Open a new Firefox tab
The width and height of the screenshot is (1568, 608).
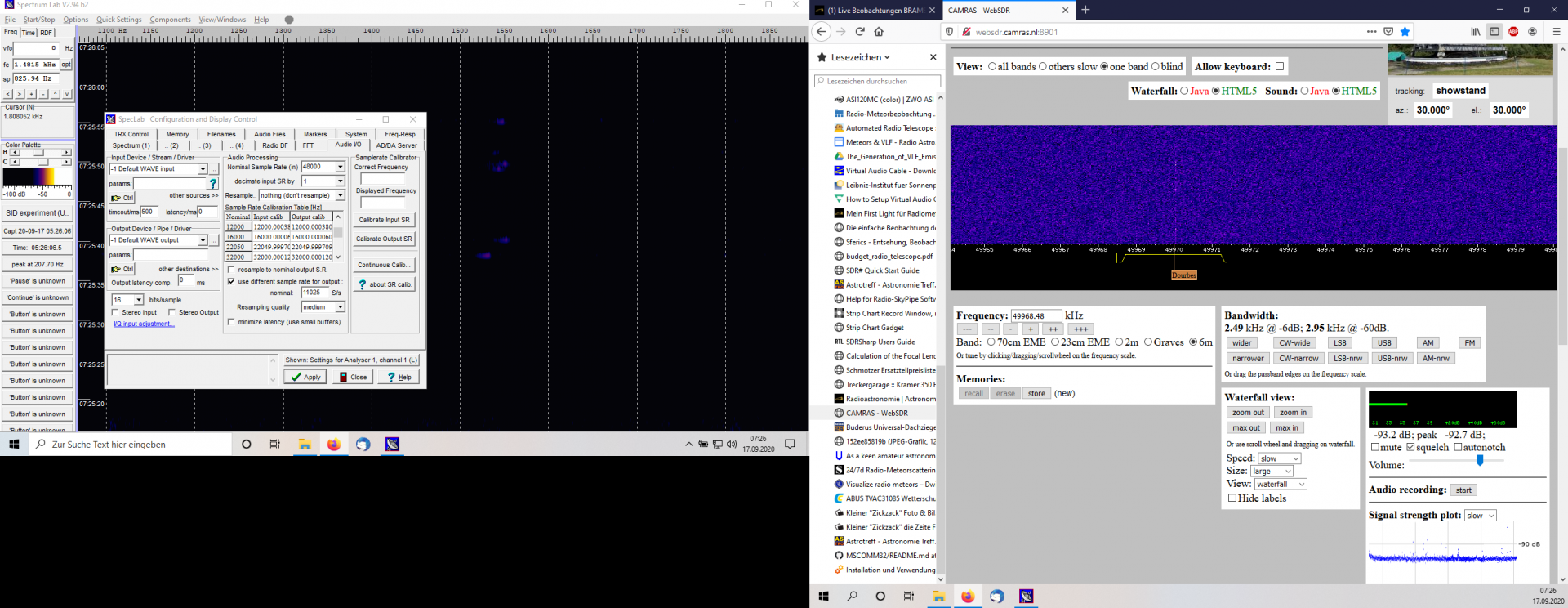[x=1085, y=10]
